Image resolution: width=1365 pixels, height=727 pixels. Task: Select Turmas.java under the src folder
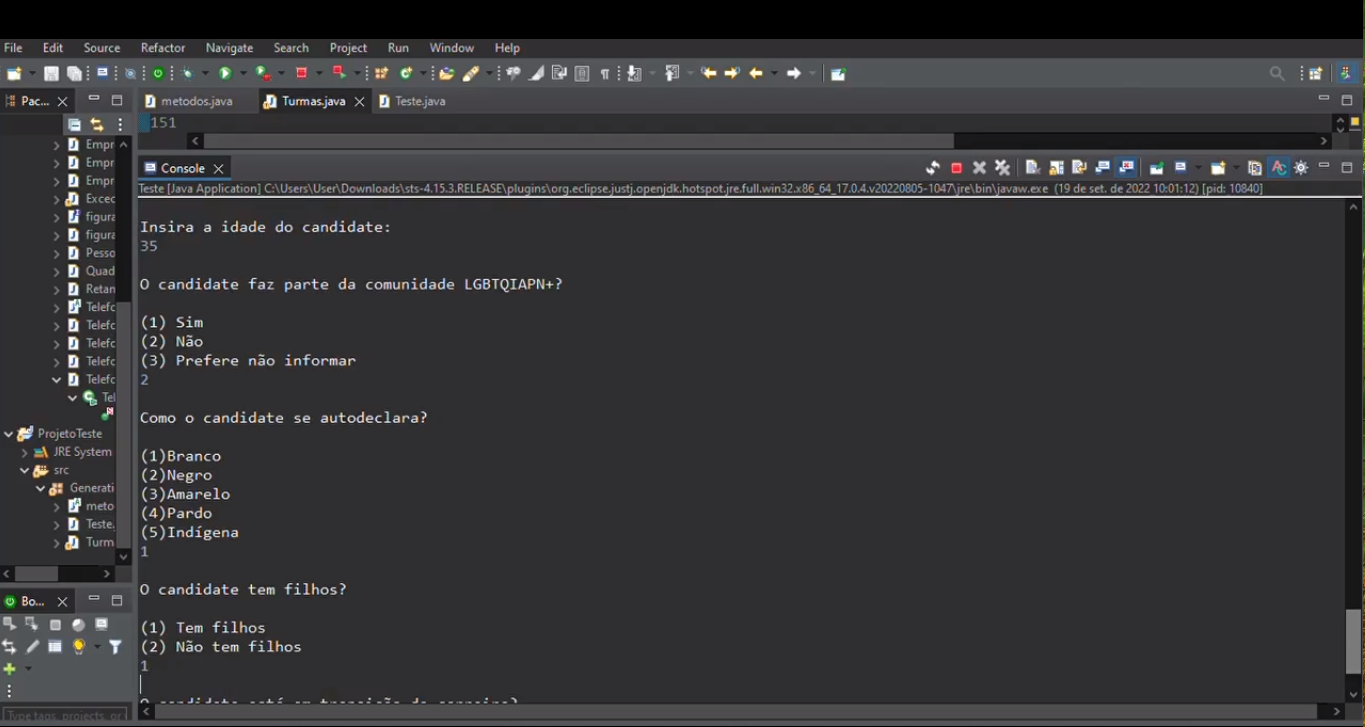[100, 542]
